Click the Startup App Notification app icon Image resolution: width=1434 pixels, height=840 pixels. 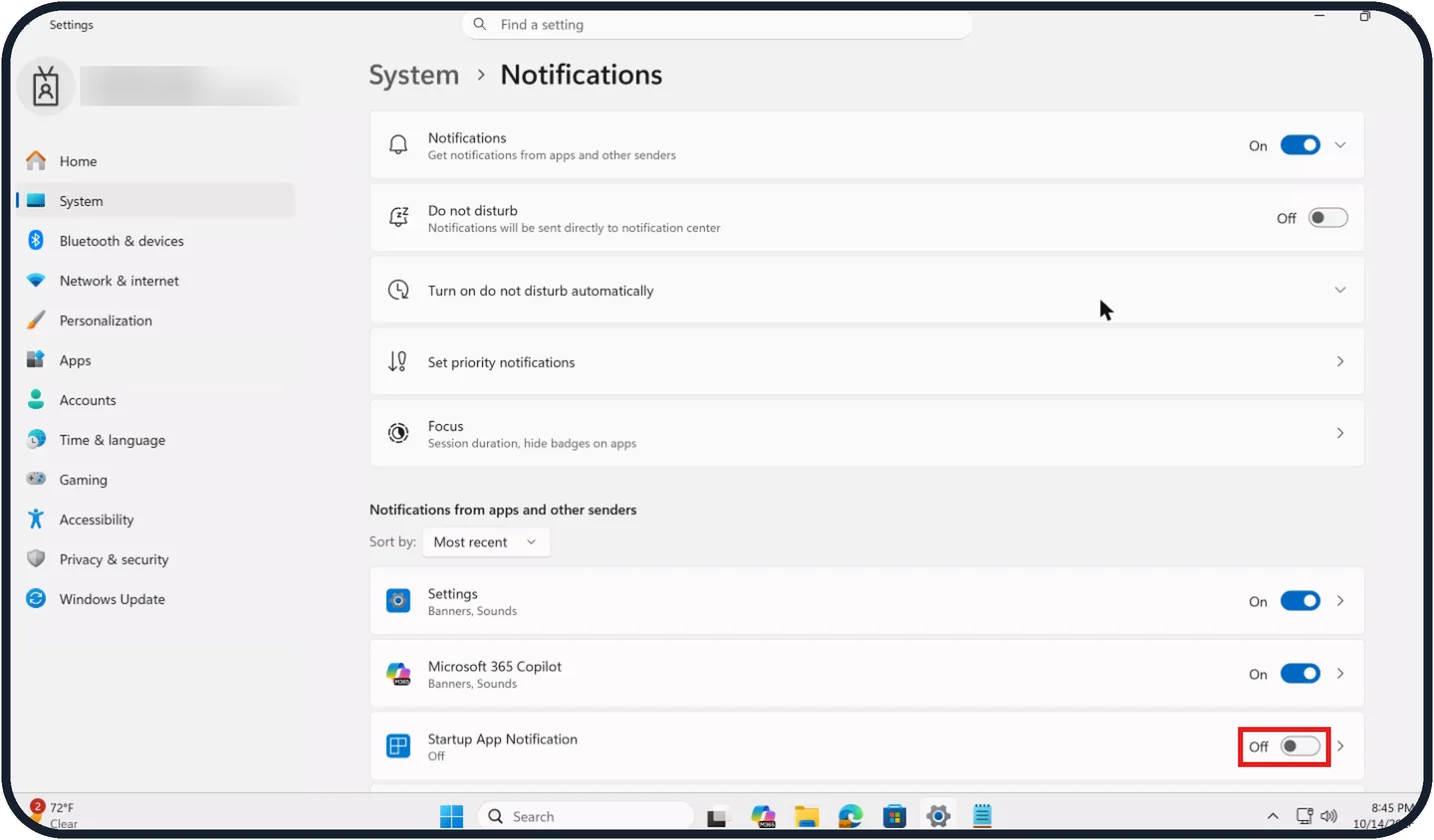(398, 746)
